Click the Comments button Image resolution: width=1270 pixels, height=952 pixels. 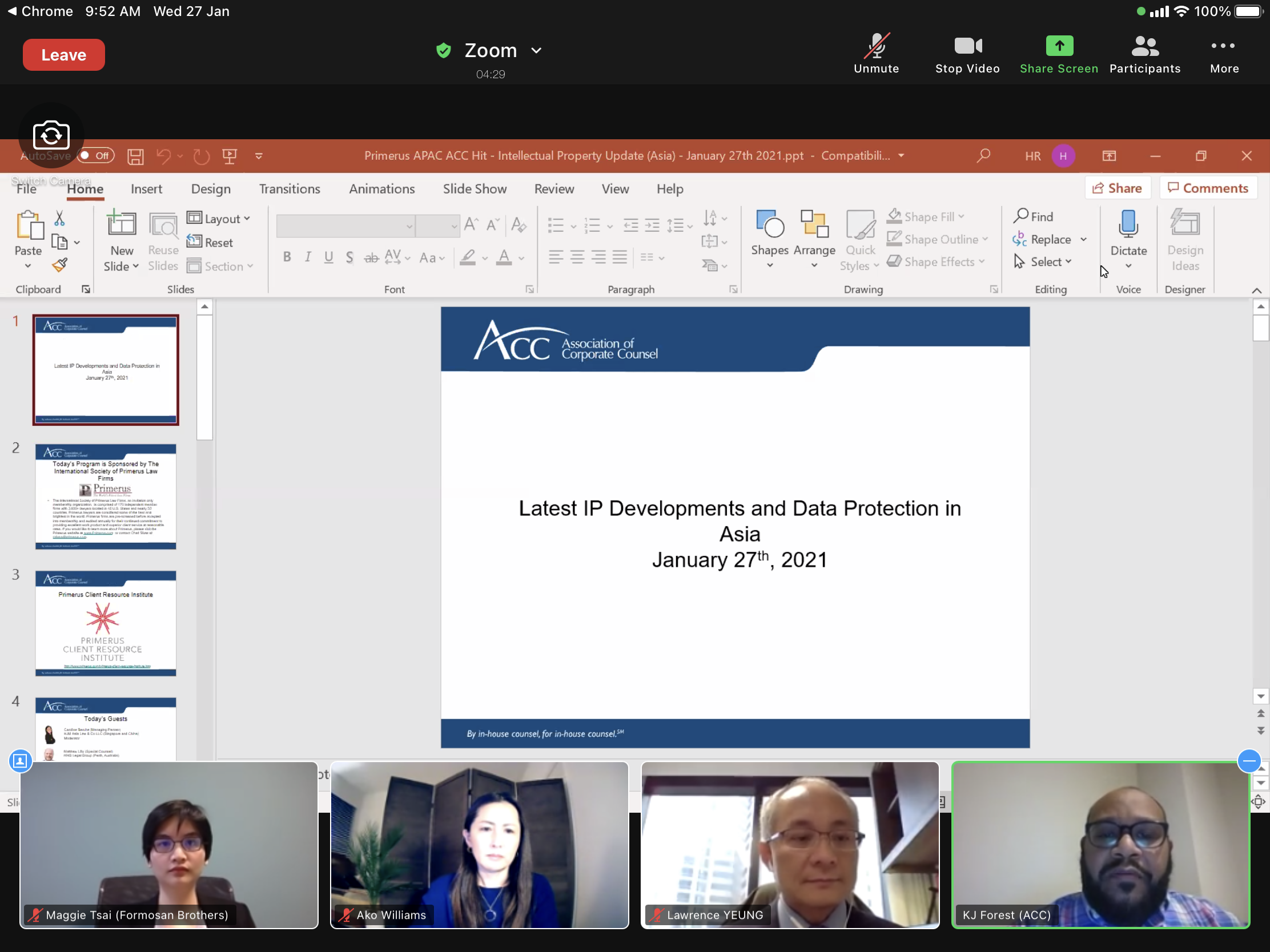pos(1208,188)
